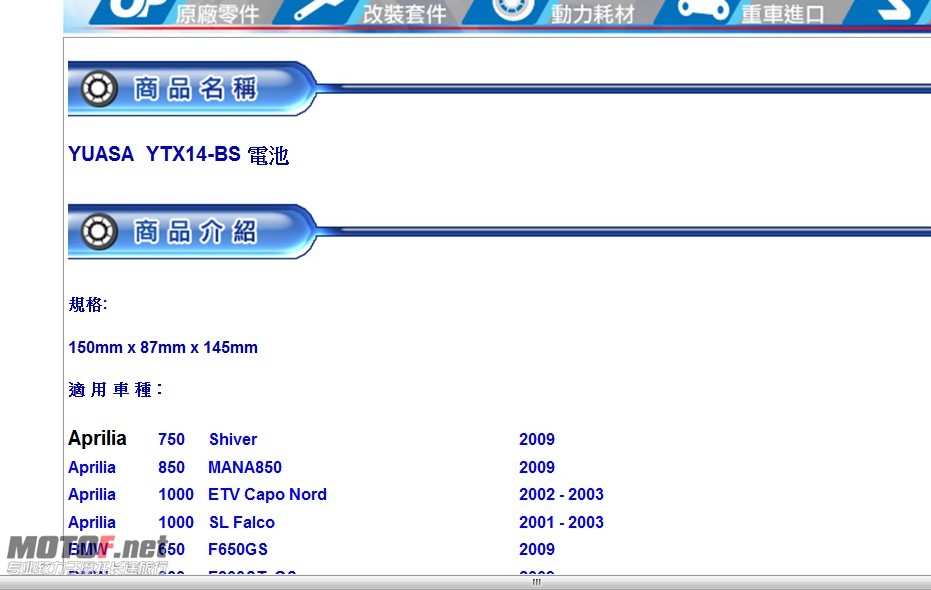The height and width of the screenshot is (590, 931).
Task: Click the F650GS model name
Action: coord(238,549)
